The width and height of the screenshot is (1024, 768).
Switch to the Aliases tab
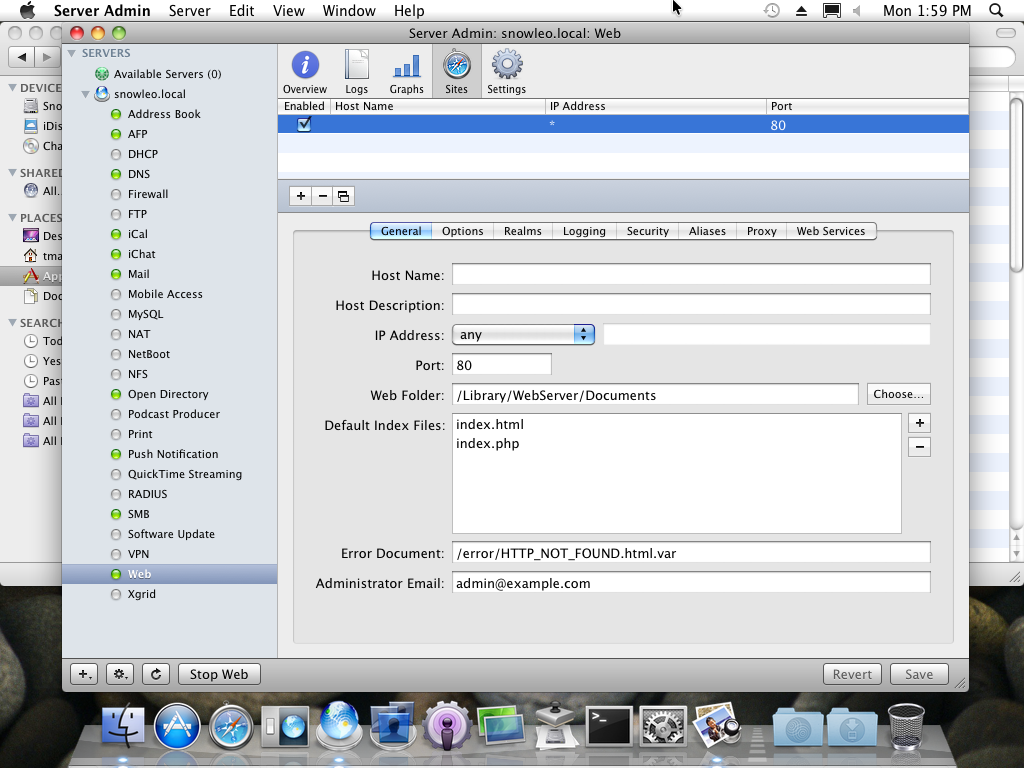click(707, 231)
